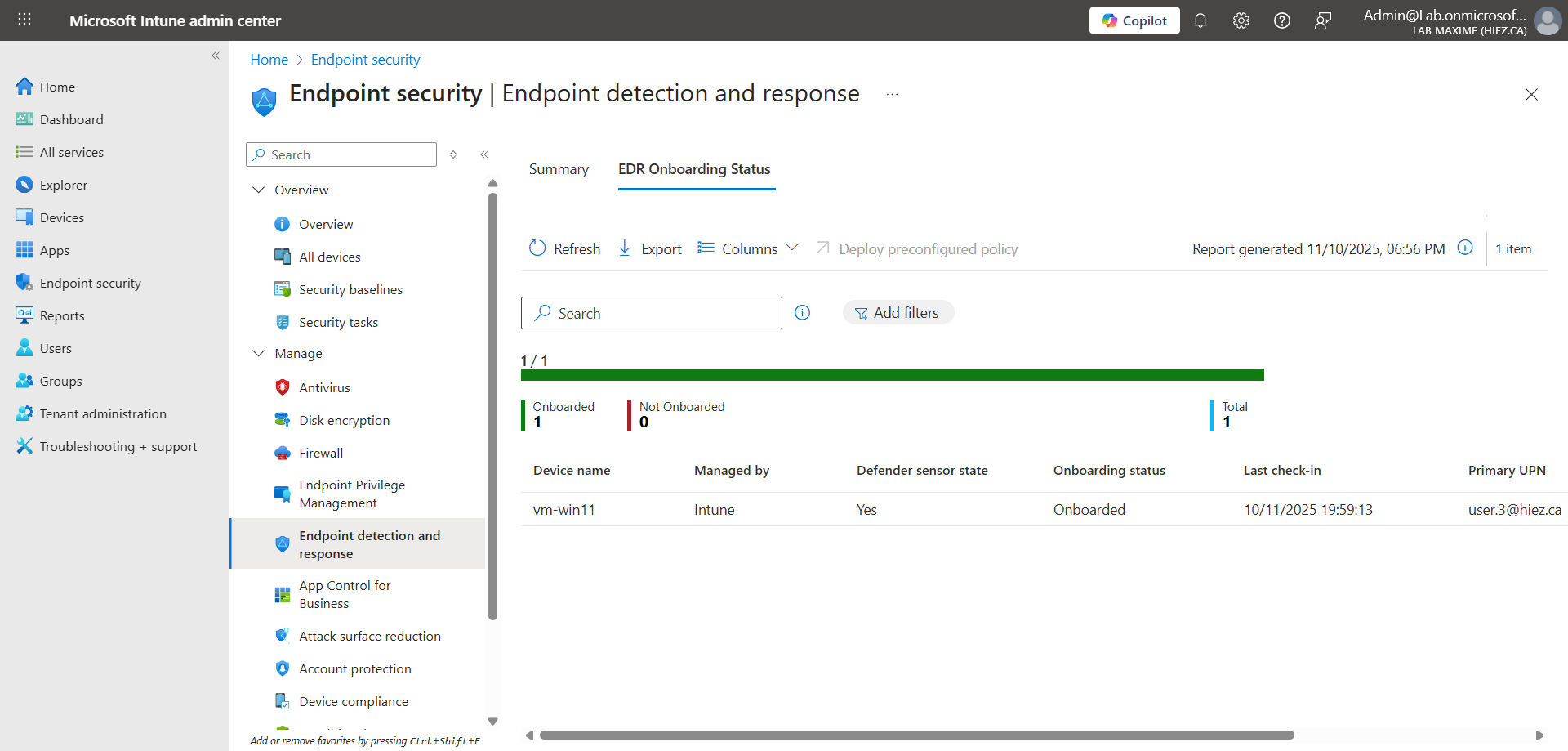Click the Refresh button in the toolbar
The height and width of the screenshot is (751, 1568).
(564, 248)
